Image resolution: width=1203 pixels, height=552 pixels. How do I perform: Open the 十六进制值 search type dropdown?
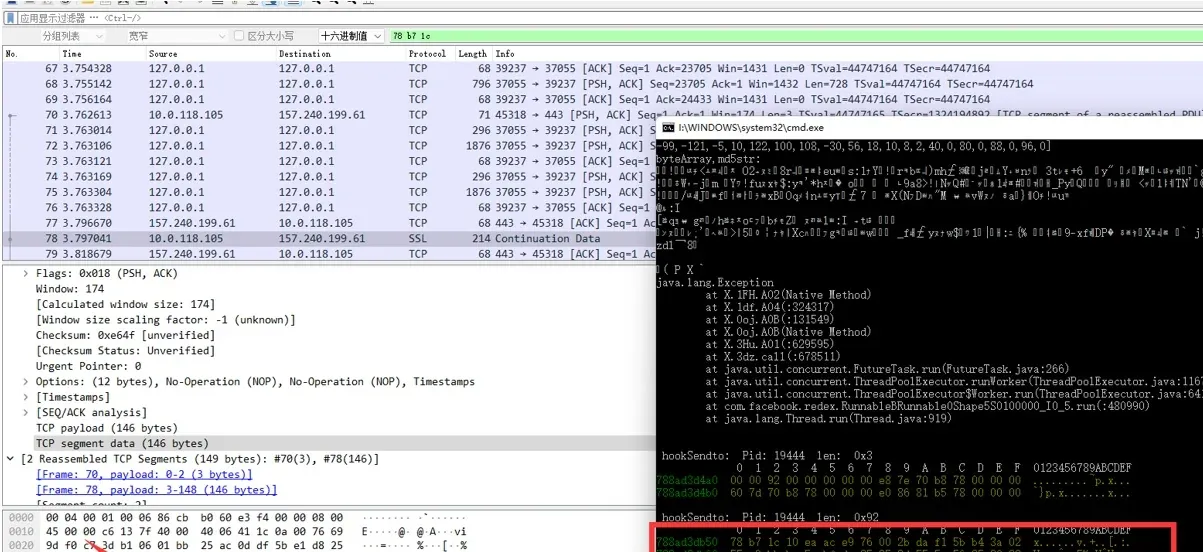coord(350,36)
